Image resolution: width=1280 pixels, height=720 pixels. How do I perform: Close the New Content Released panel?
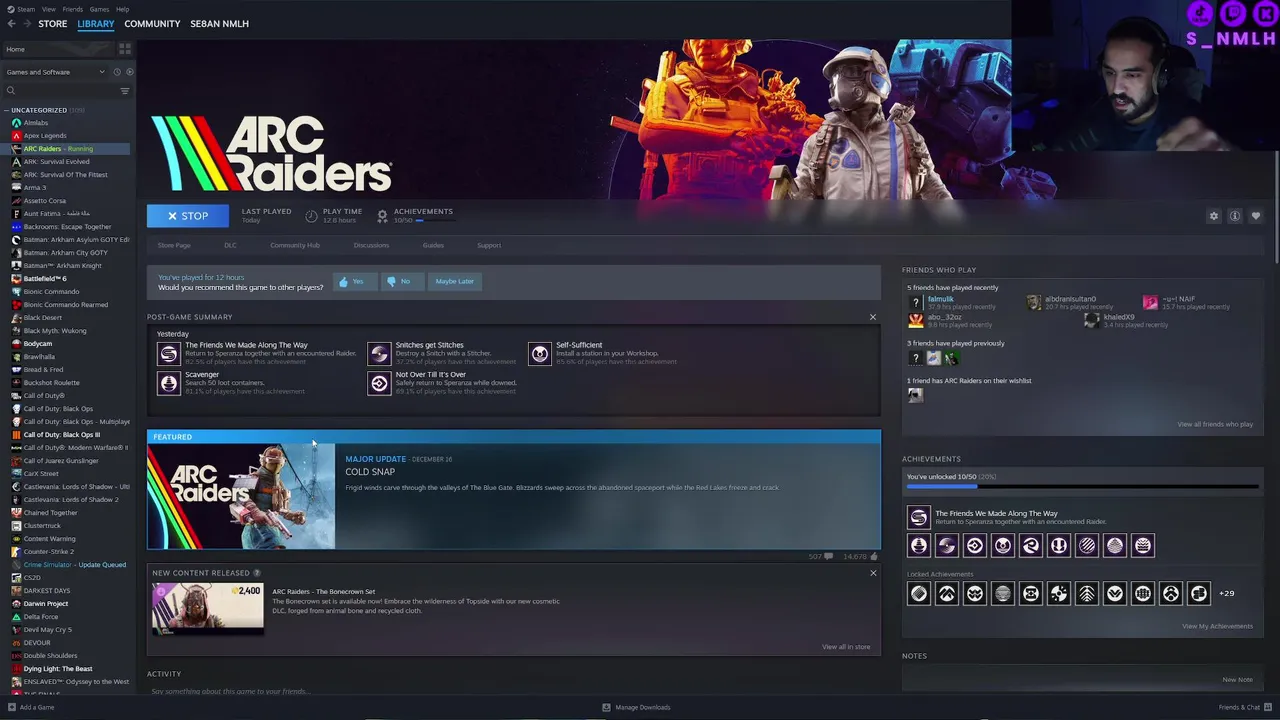873,573
